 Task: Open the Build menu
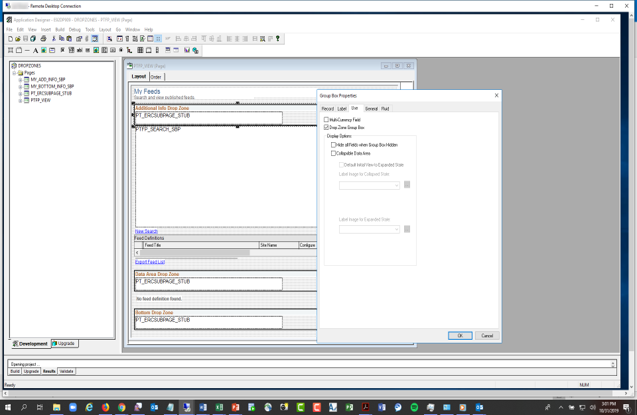[x=60, y=30]
